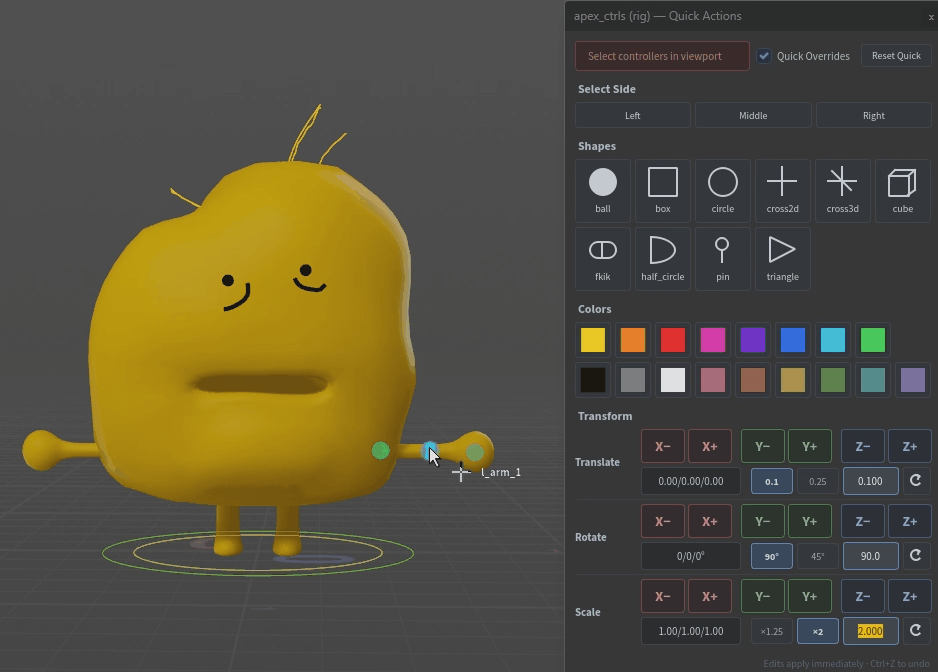Select the Middle side controllers
This screenshot has width=938, height=672.
[753, 115]
